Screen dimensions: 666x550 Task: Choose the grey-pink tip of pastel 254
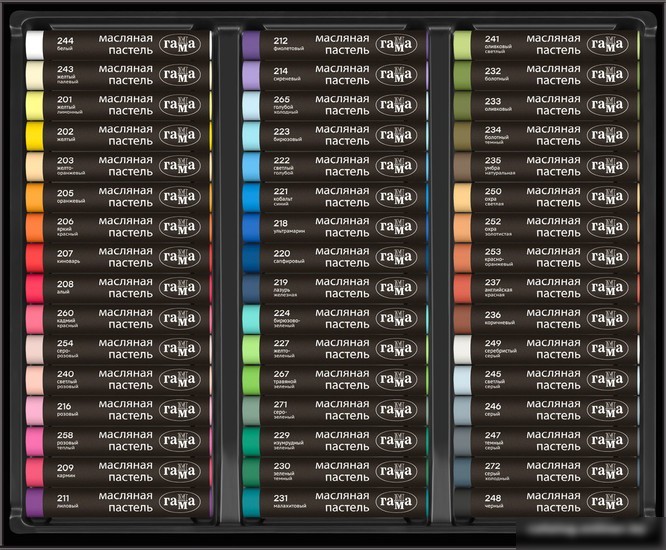click(34, 350)
